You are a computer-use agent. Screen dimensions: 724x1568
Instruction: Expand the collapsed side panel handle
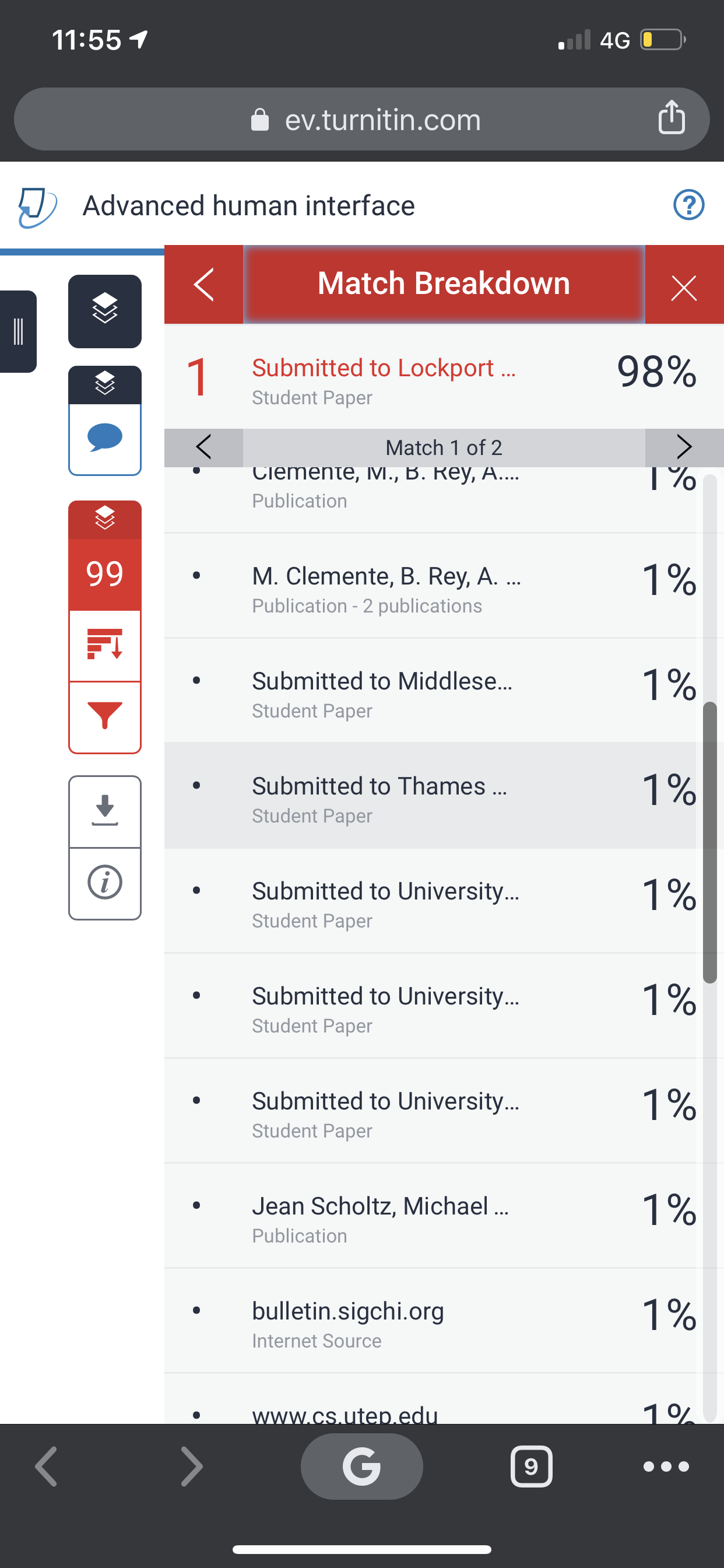tap(18, 332)
